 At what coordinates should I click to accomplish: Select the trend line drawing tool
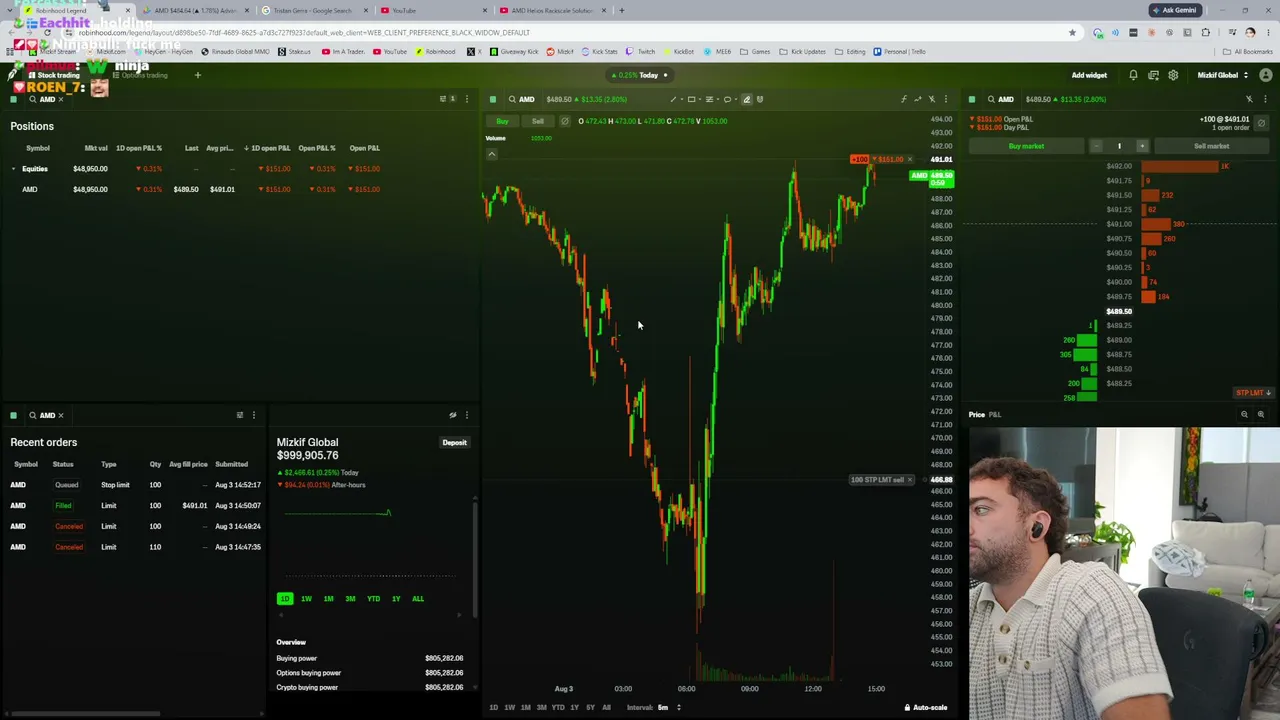point(673,99)
